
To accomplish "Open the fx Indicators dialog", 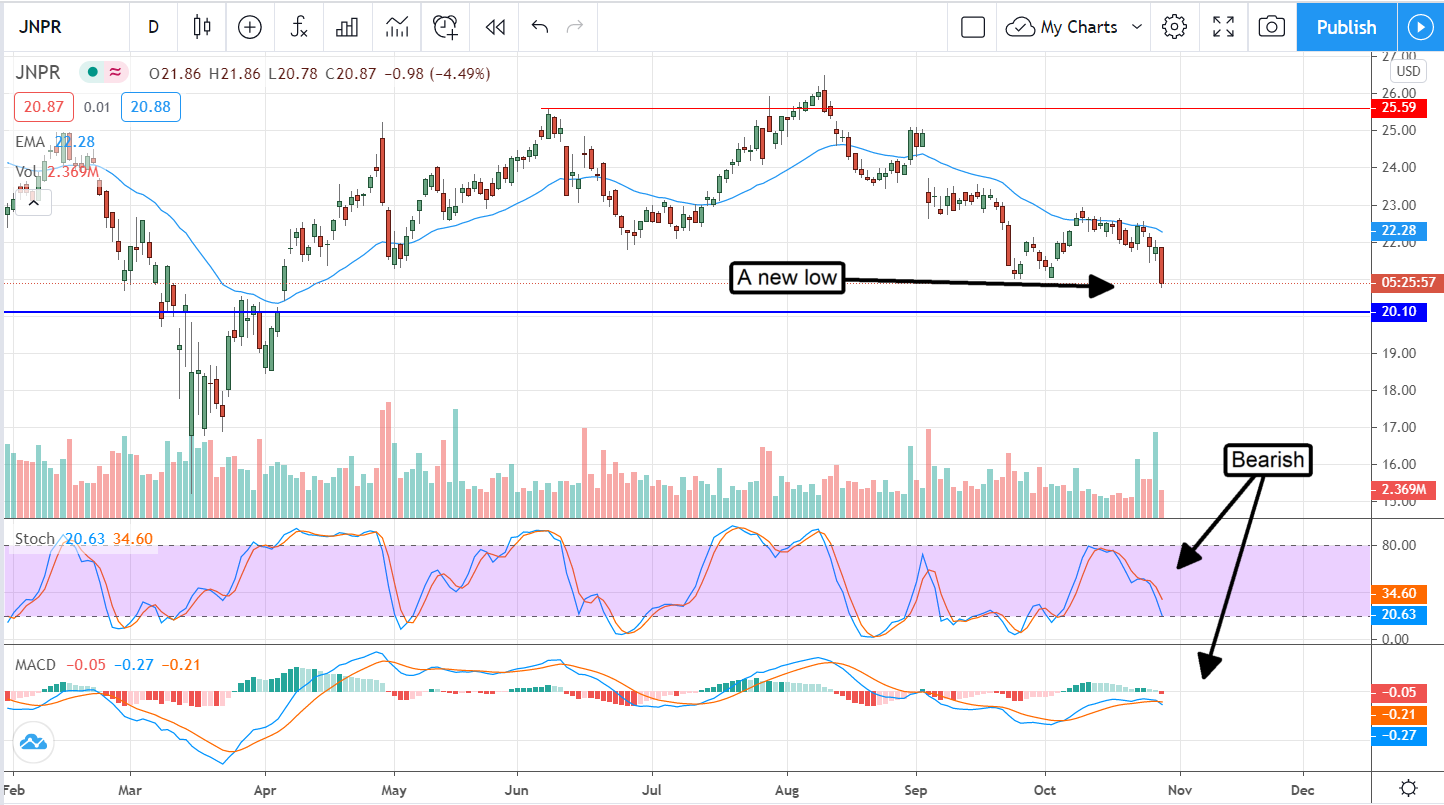I will (298, 27).
